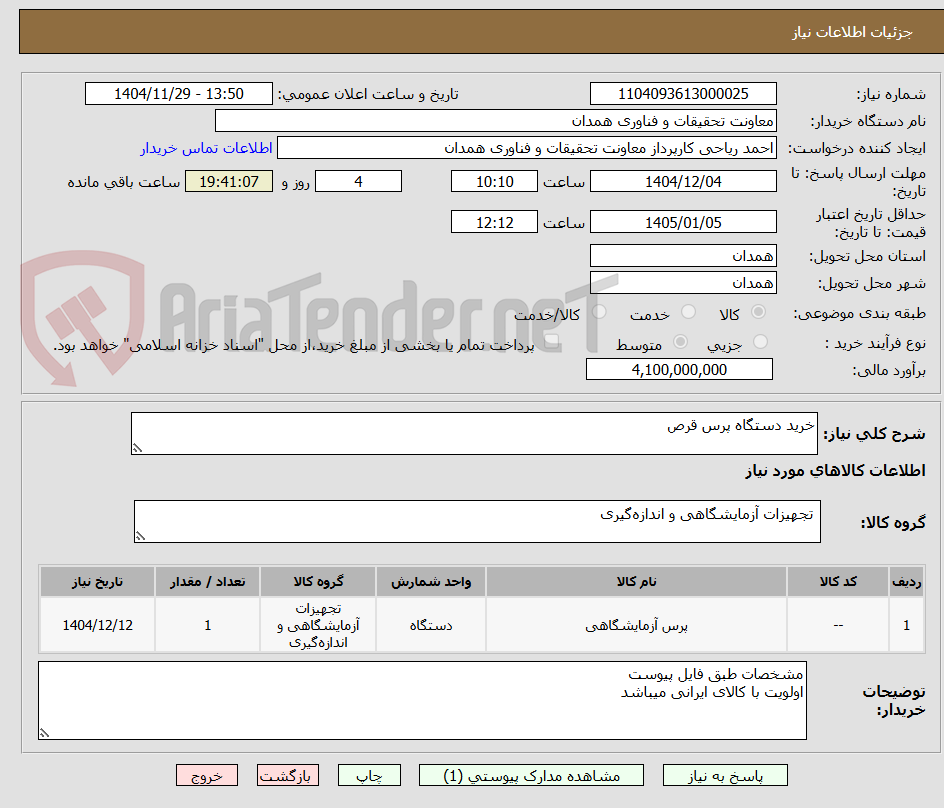
Task: Choose the جزیی purchase type radio
Action: (760, 342)
